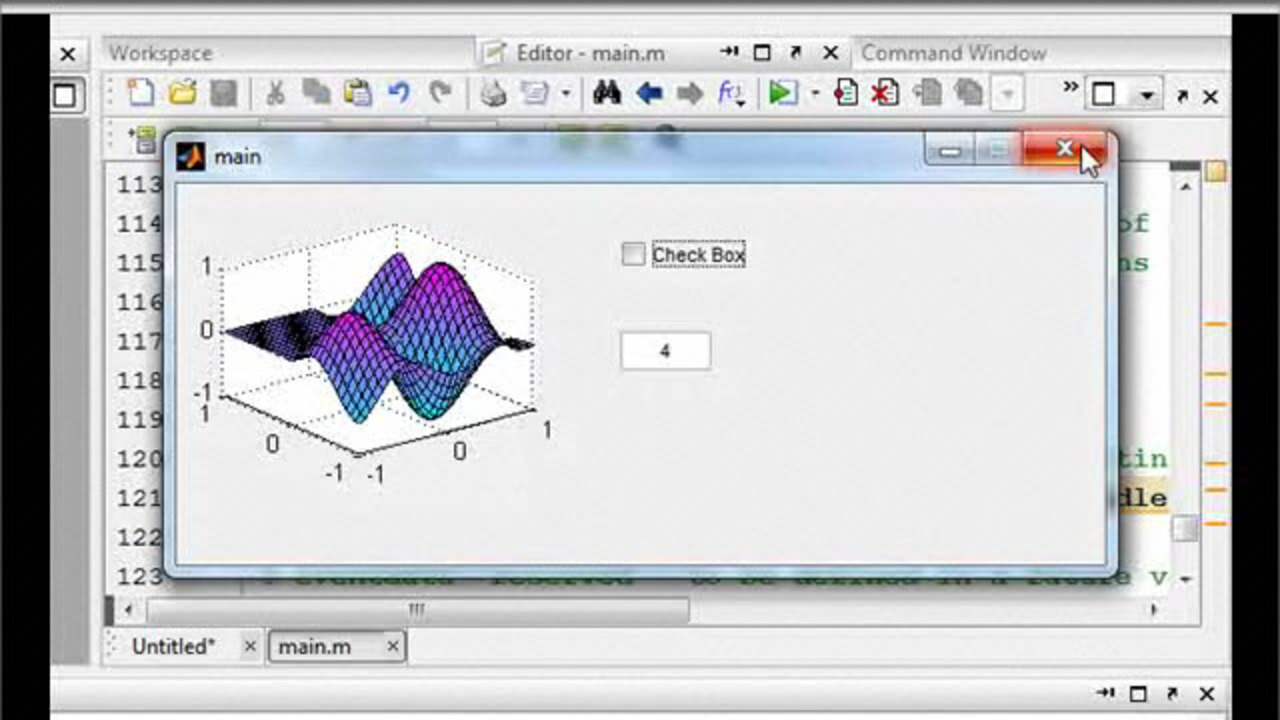Undo the last edit with undo arrow
1280x720 pixels.
[399, 94]
